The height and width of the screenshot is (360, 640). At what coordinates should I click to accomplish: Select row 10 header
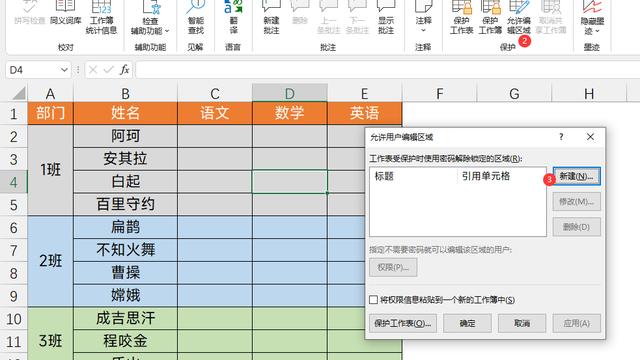click(13, 318)
